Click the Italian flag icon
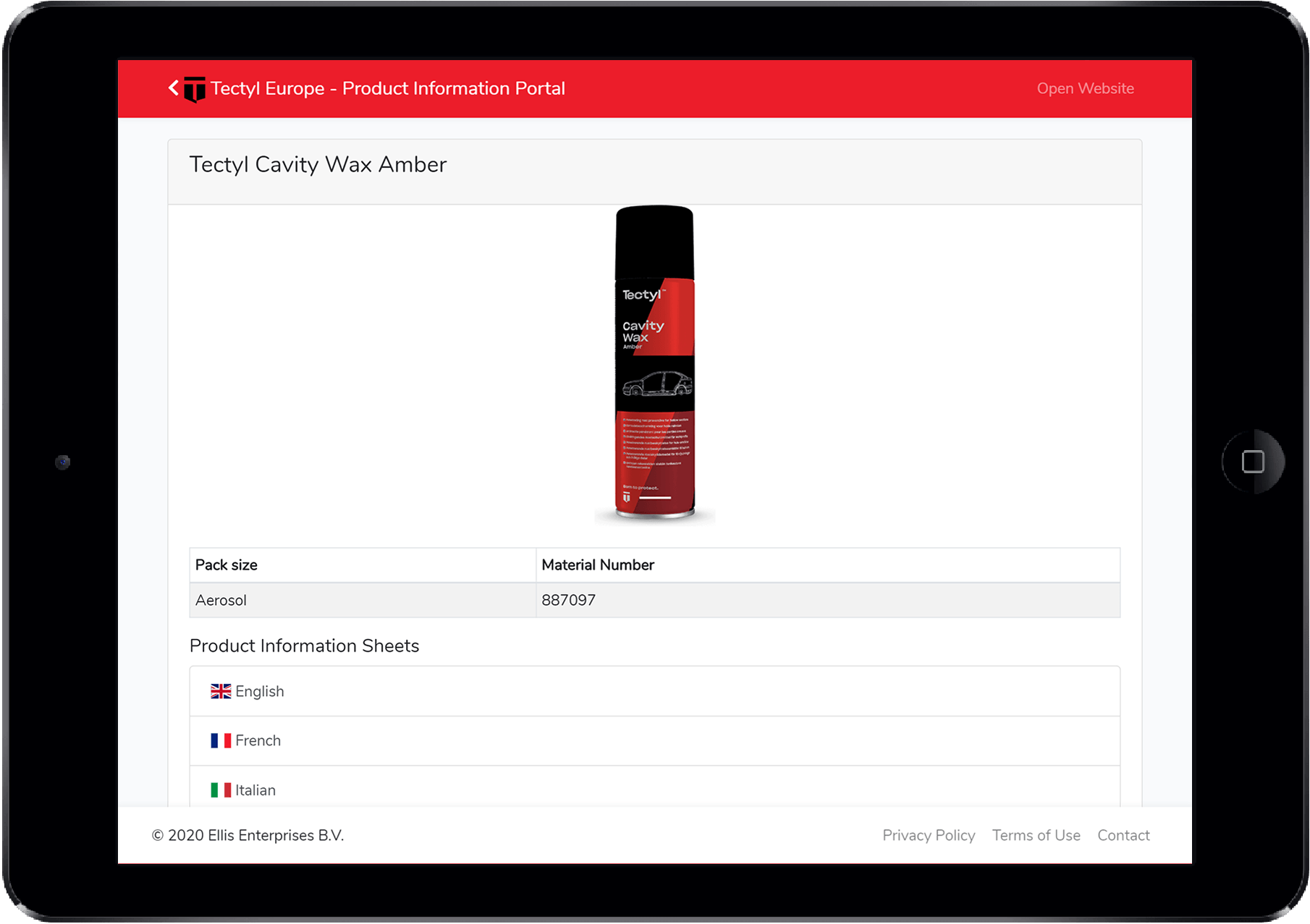The image size is (1310, 924). pyautogui.click(x=221, y=790)
